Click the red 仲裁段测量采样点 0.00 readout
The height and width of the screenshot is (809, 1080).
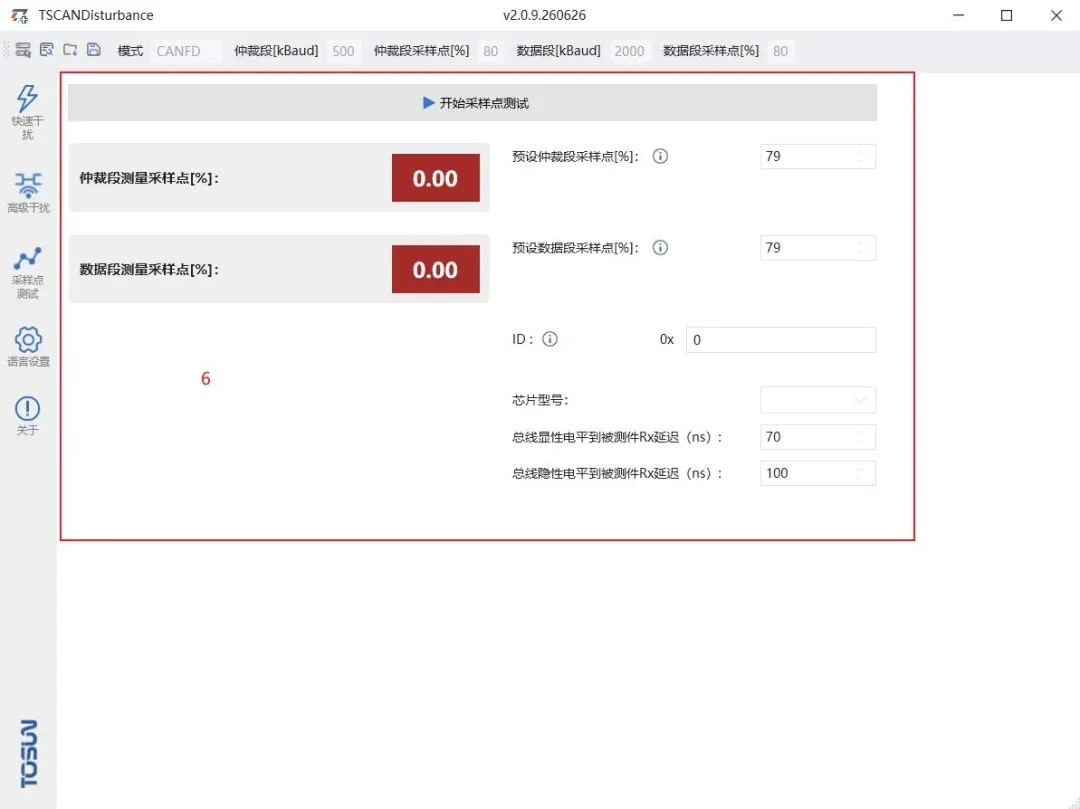pyautogui.click(x=435, y=178)
